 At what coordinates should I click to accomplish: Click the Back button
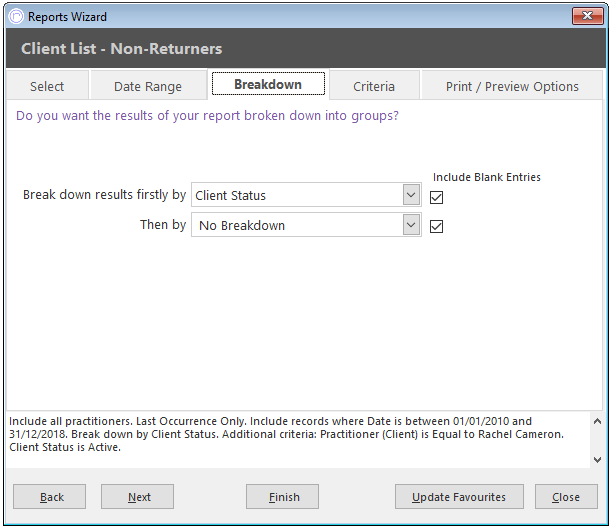tap(49, 496)
